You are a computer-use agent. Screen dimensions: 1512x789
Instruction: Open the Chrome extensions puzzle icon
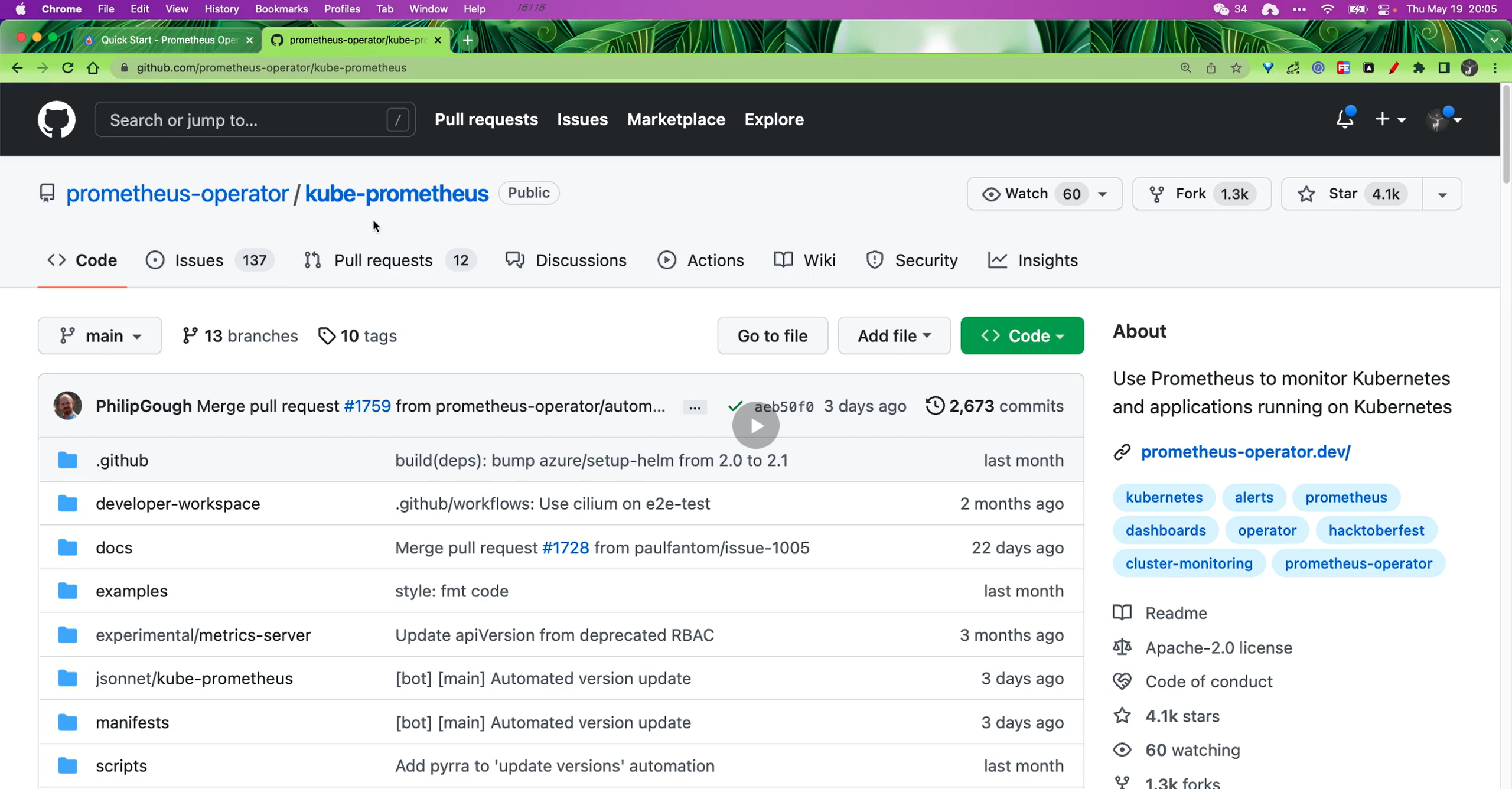[1419, 67]
